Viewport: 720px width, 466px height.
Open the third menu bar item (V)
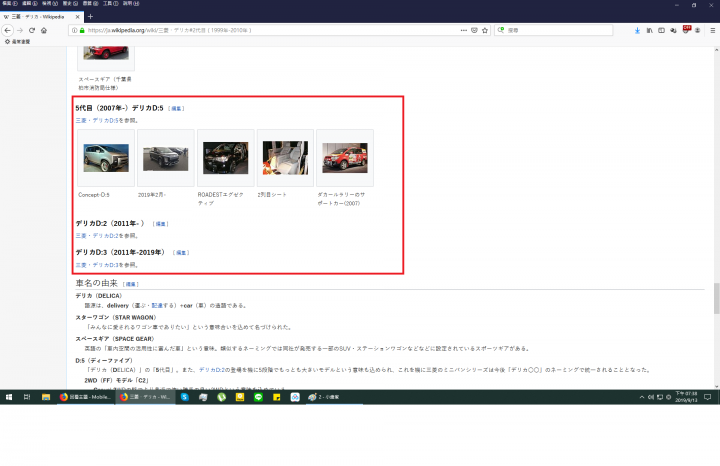(x=50, y=3)
